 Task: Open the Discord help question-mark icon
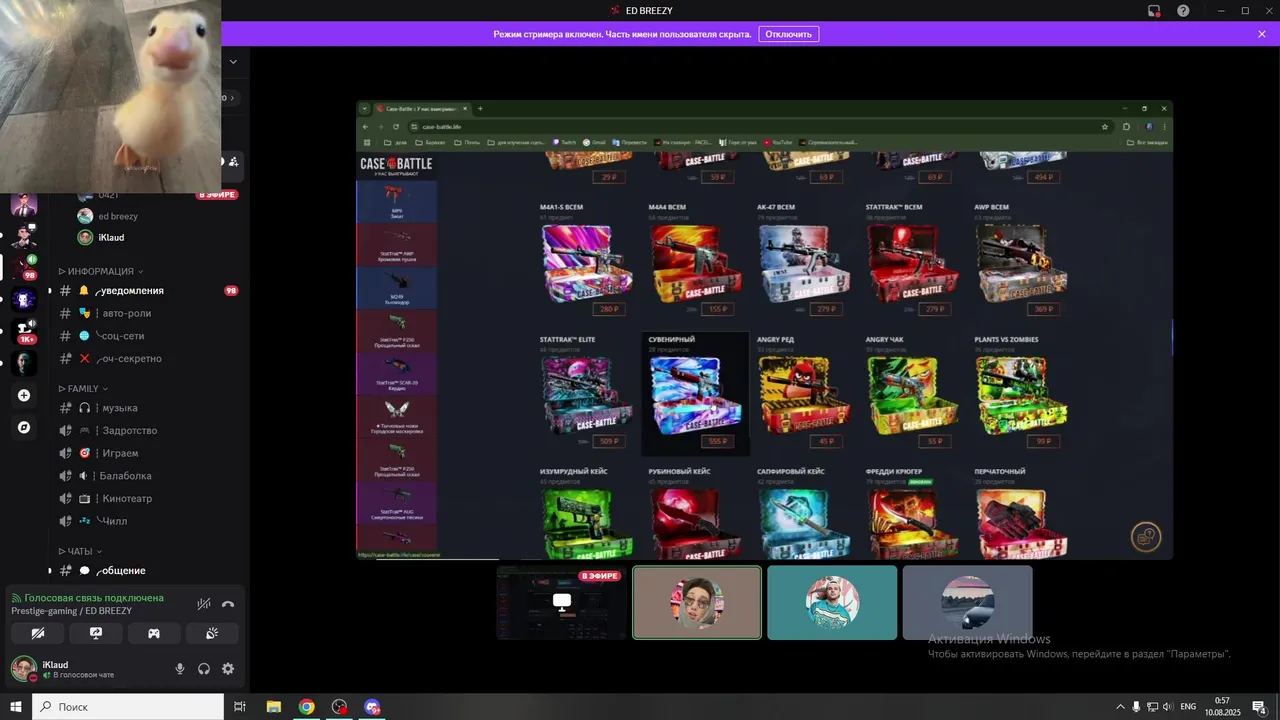point(1183,11)
